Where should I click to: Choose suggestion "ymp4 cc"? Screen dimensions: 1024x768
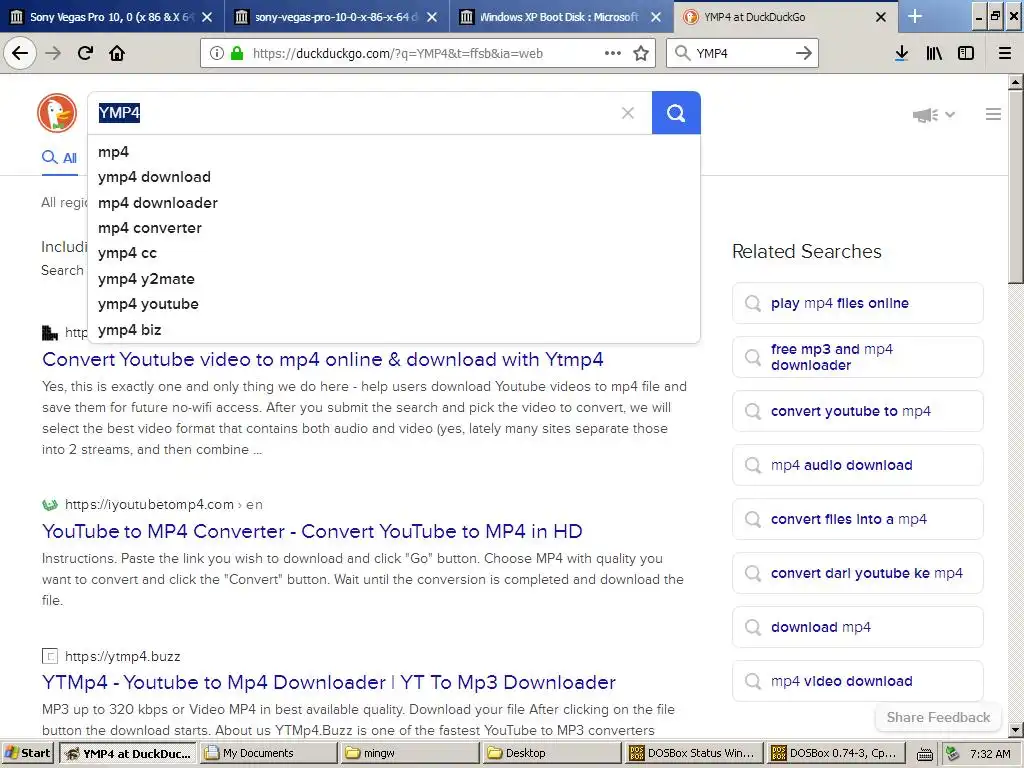coord(394,253)
